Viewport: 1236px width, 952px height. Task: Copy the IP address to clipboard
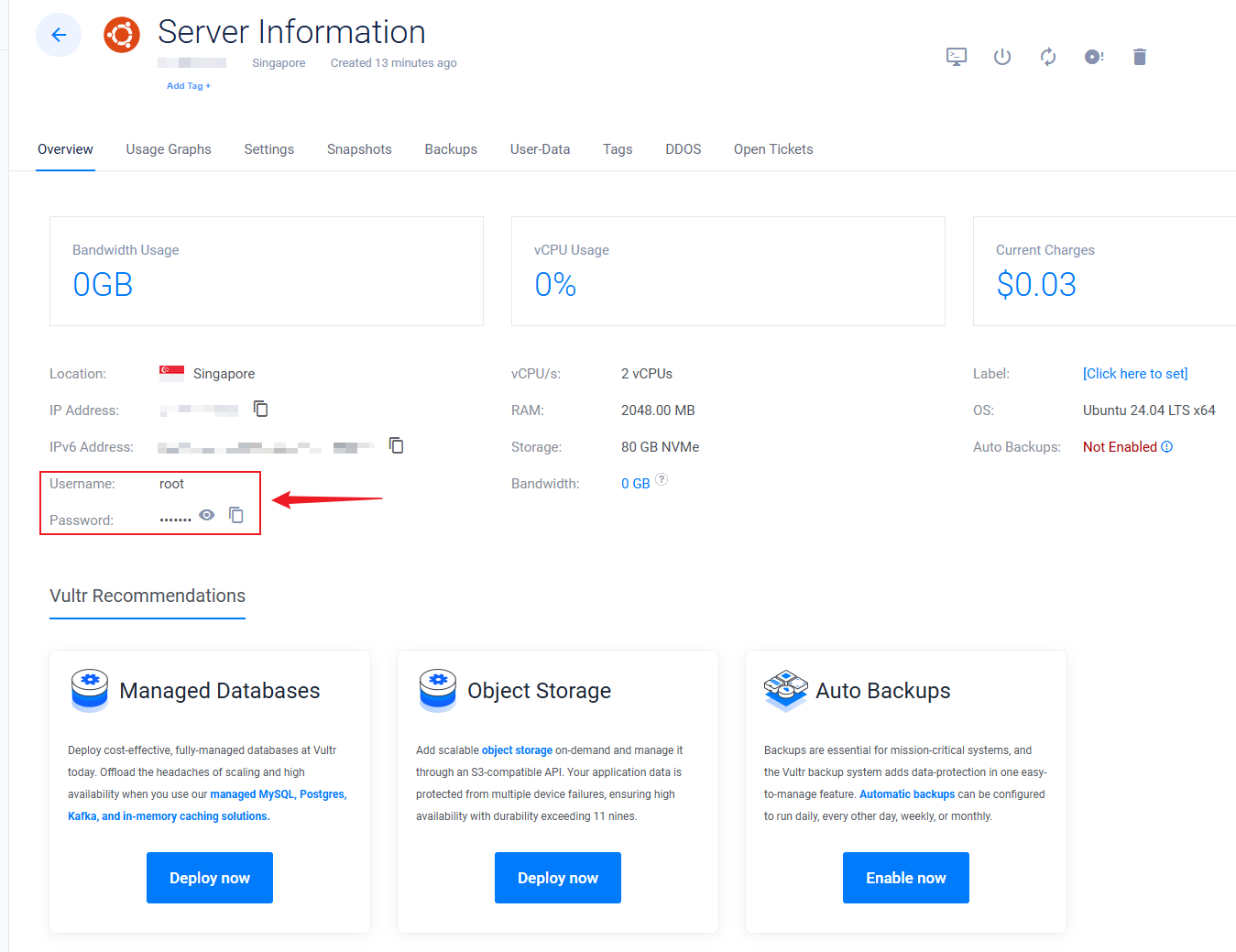click(x=261, y=409)
